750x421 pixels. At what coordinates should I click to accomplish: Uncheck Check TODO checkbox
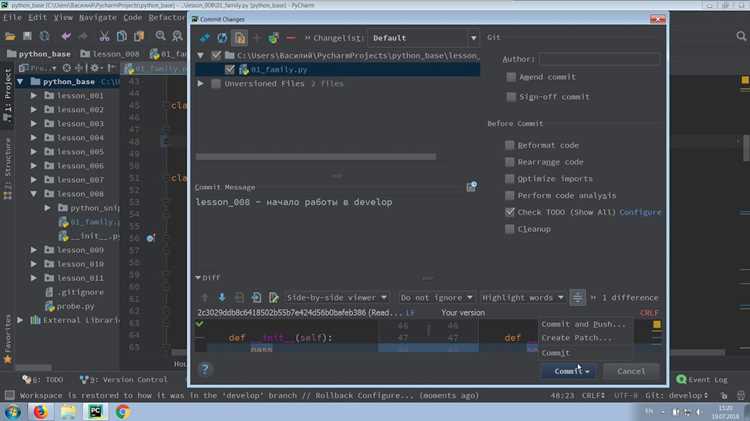[510, 212]
